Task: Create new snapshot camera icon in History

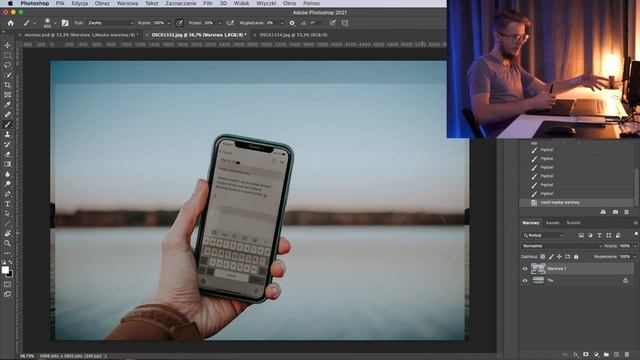Action: (615, 212)
